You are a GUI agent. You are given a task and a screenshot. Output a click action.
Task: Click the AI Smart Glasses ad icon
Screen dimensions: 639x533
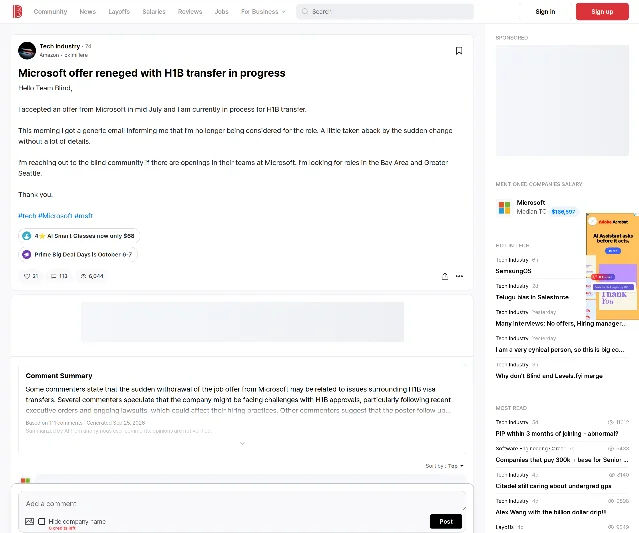coord(26,236)
